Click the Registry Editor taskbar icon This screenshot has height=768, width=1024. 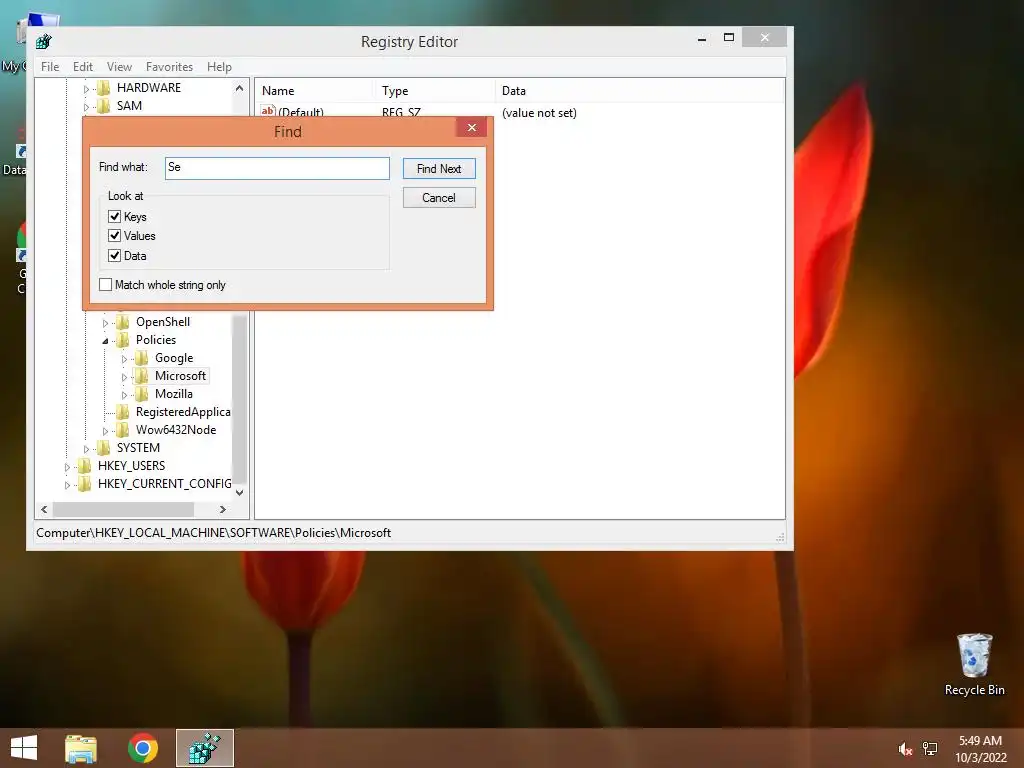(x=204, y=748)
